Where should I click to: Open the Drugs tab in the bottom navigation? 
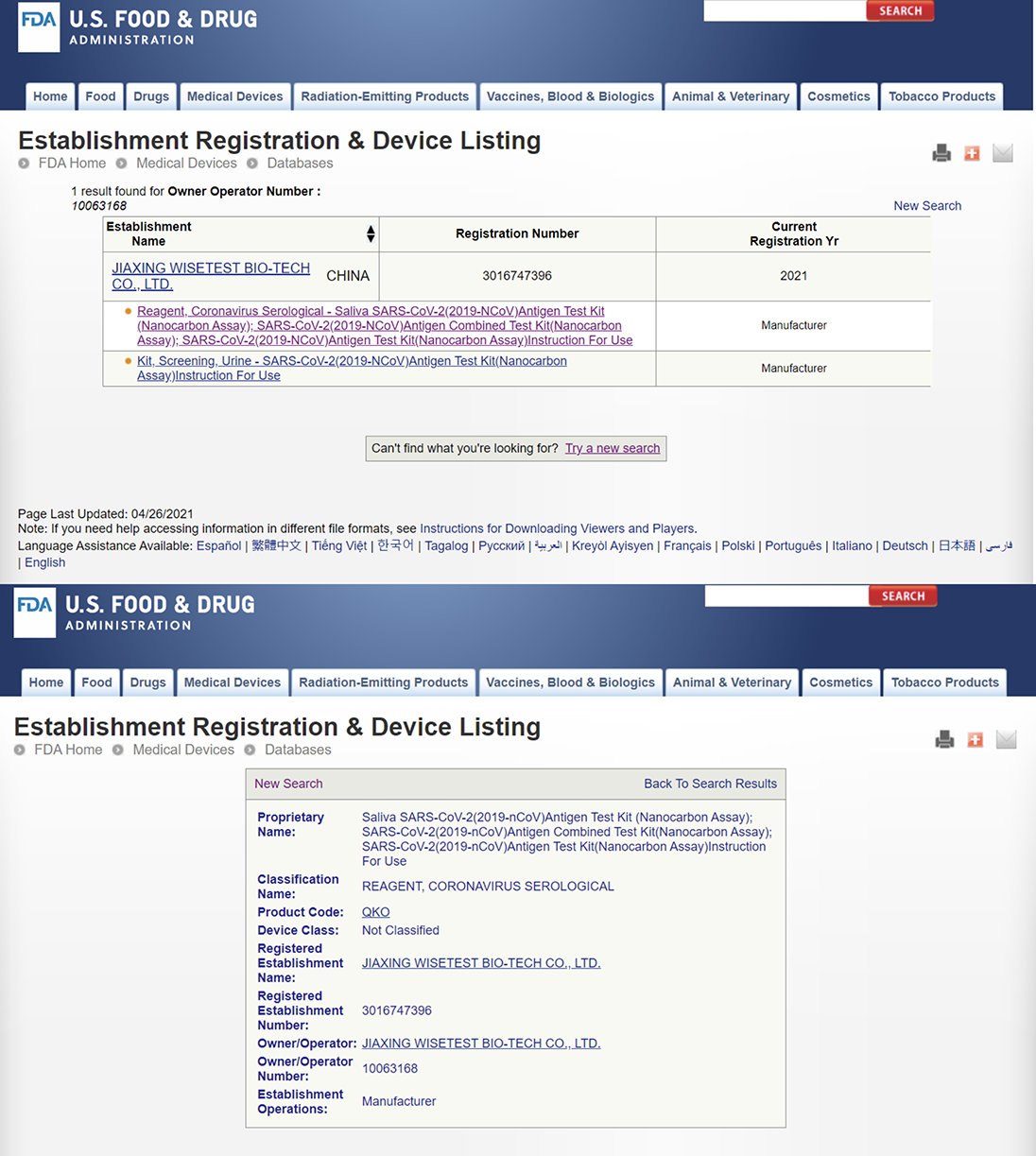[147, 682]
